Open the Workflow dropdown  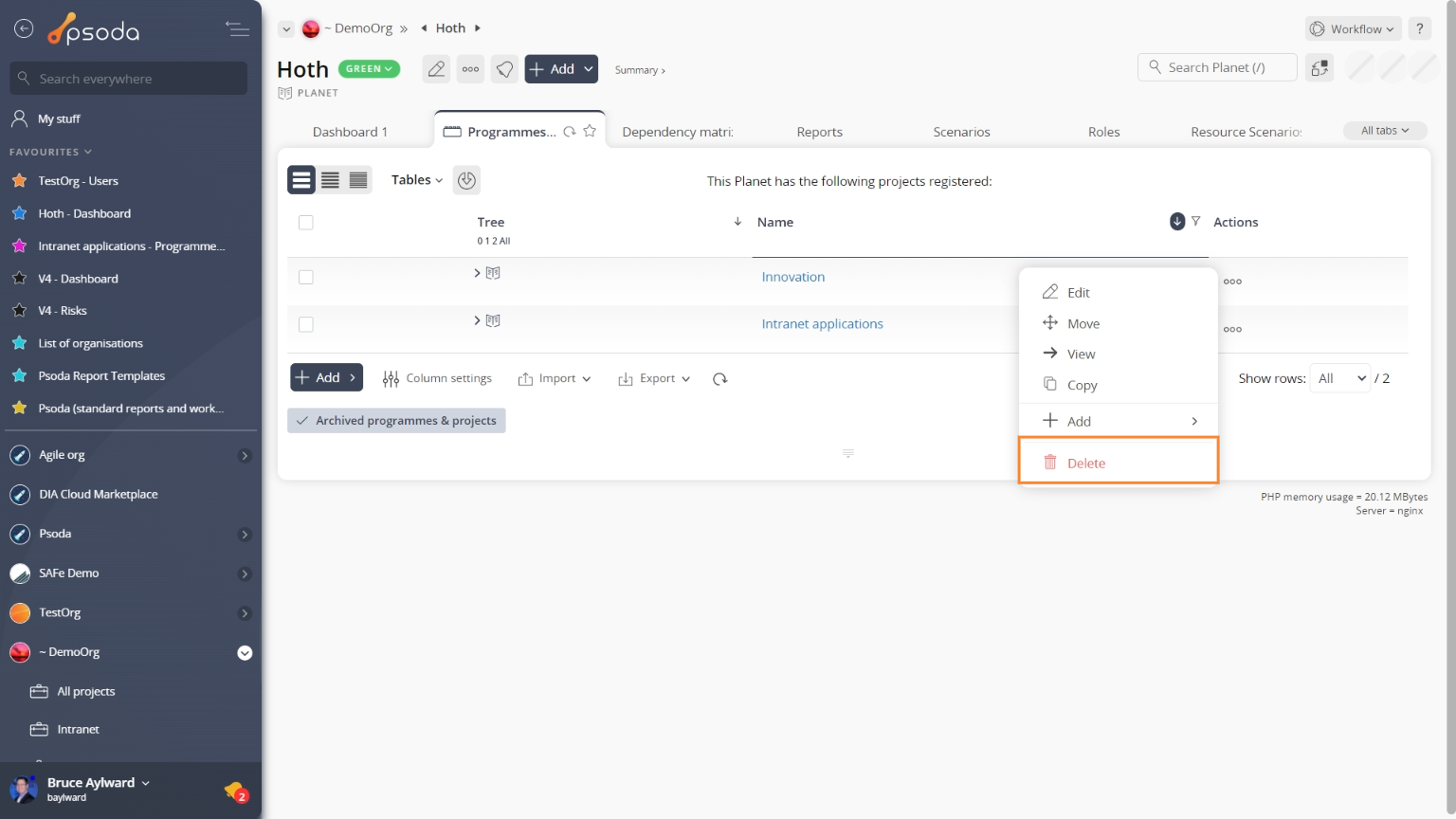pyautogui.click(x=1353, y=28)
